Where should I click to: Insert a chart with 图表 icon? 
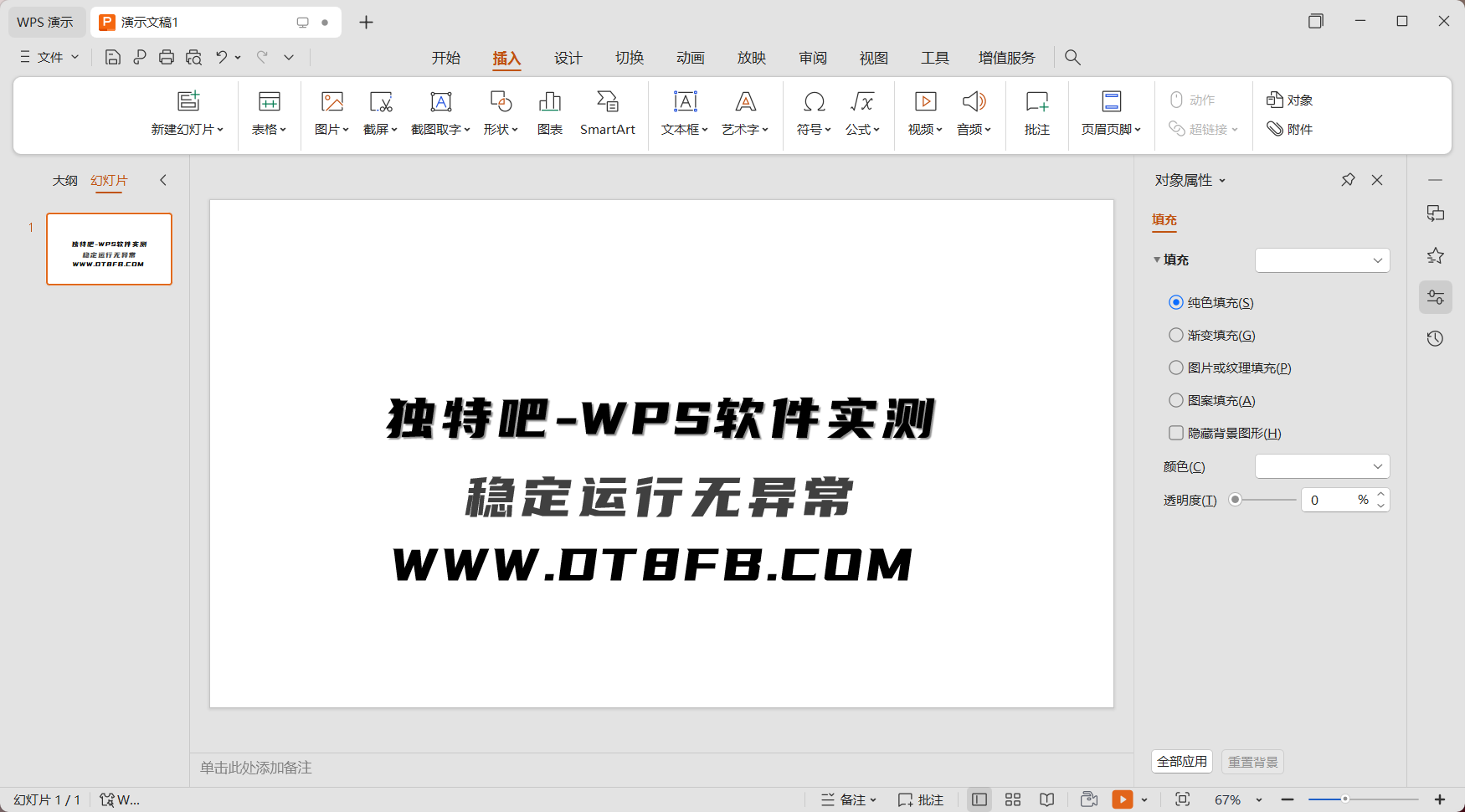point(550,101)
